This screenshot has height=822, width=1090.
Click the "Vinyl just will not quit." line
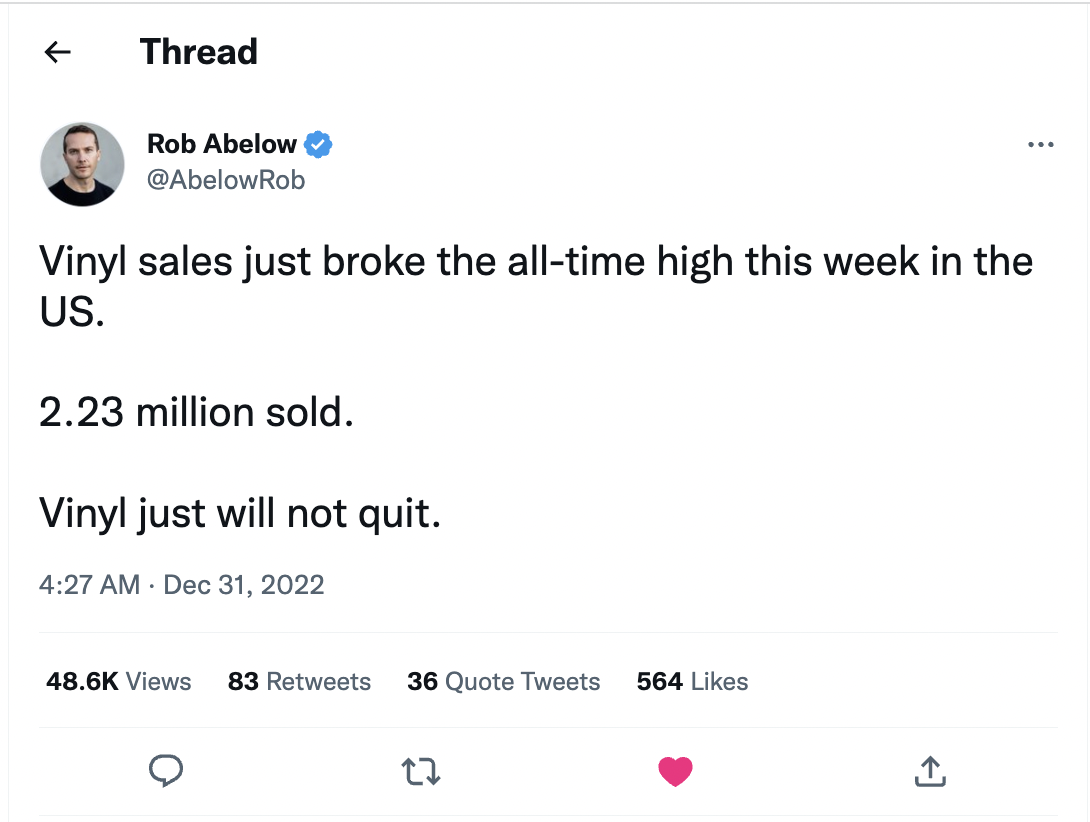(240, 514)
